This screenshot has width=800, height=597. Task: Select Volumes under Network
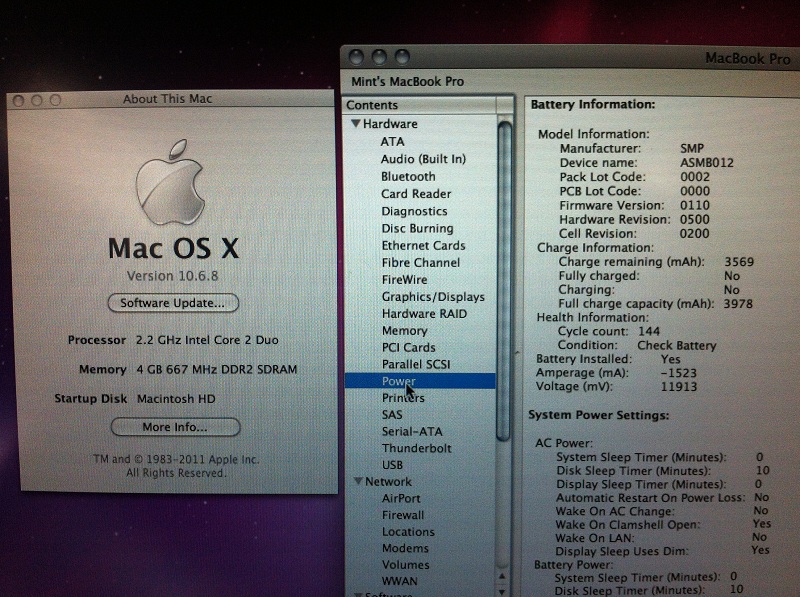(x=406, y=565)
